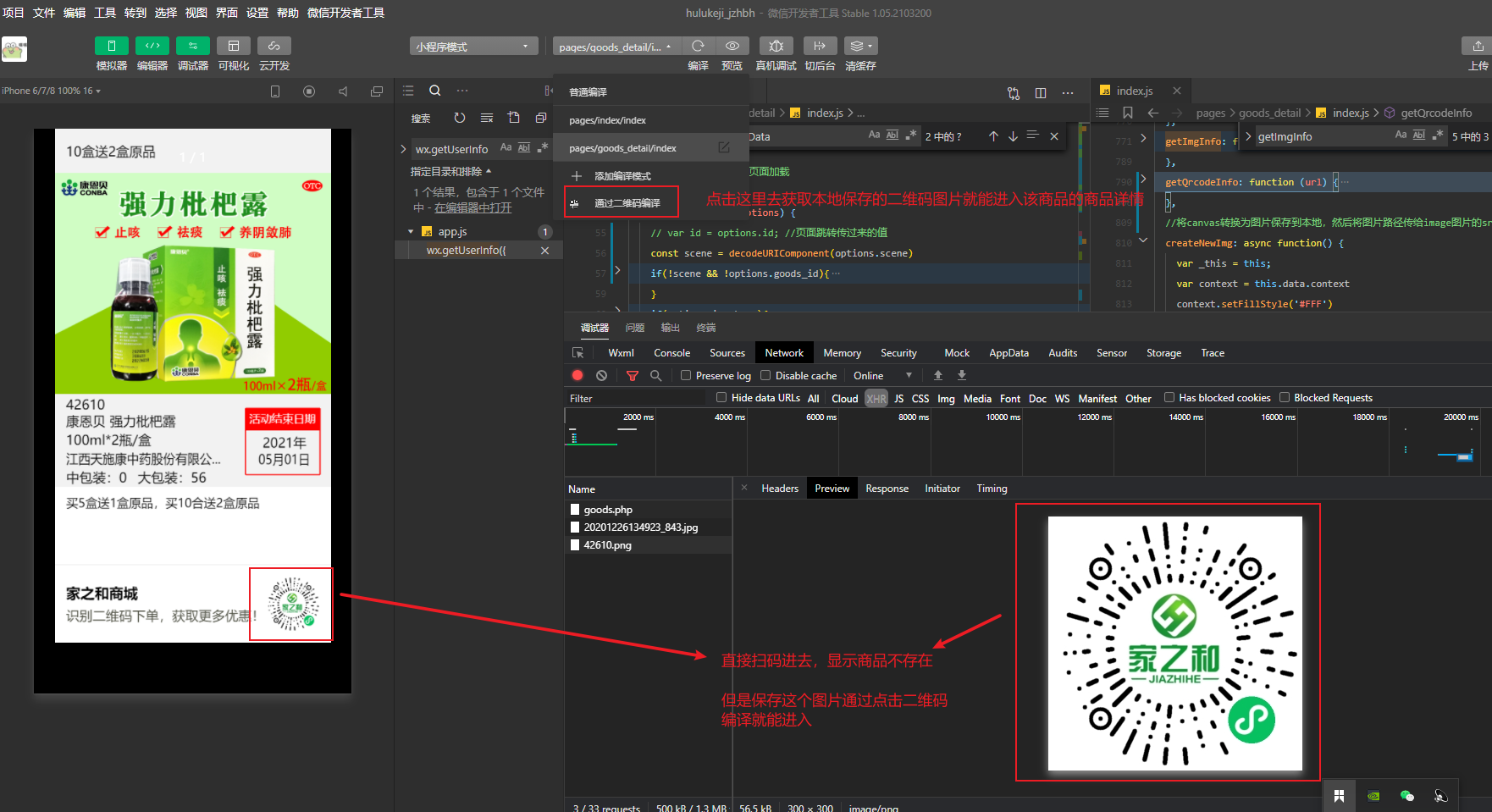
Task: Toggle the network filter funnel icon
Action: point(632,376)
